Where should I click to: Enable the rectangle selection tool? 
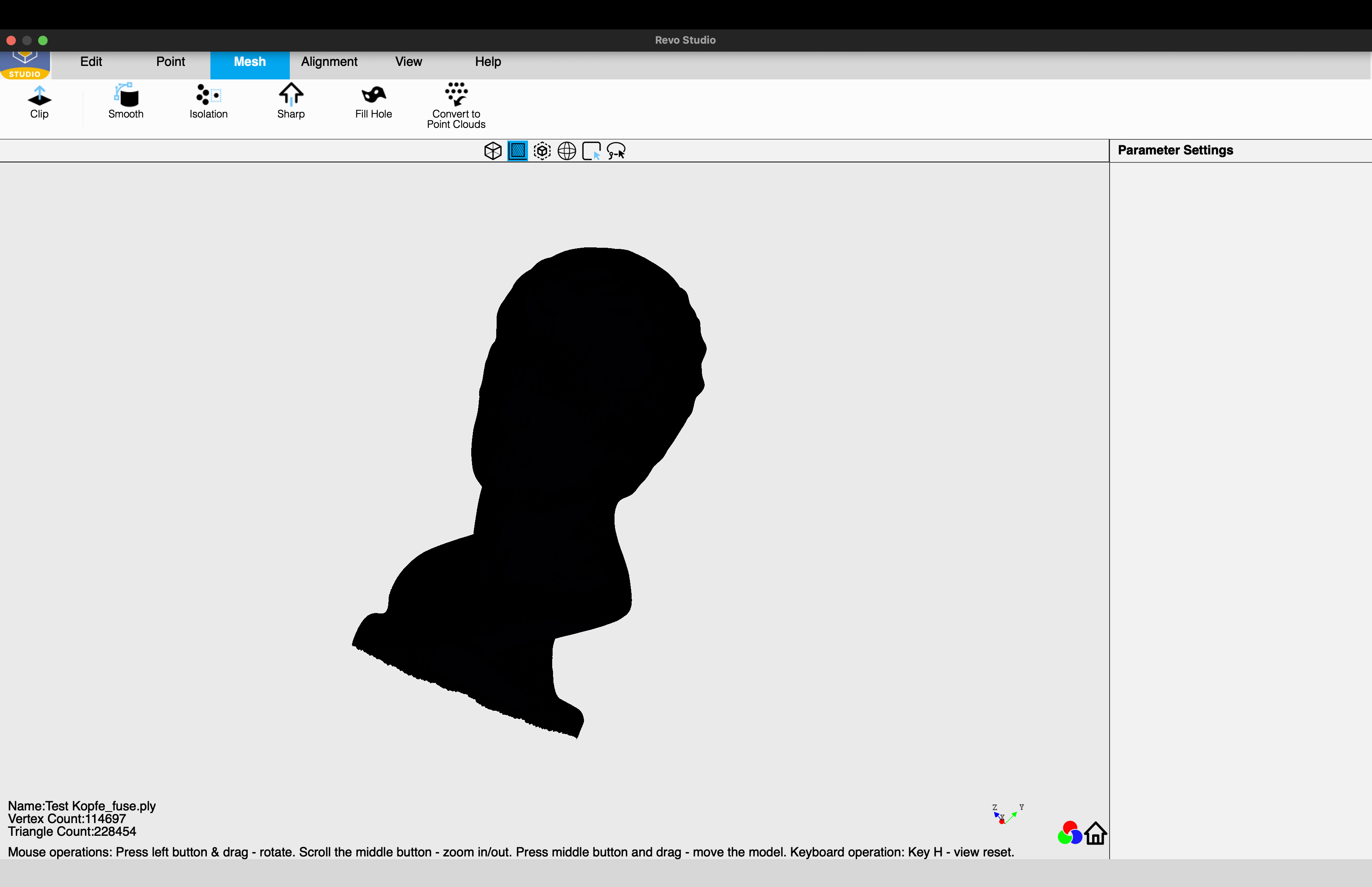(x=591, y=151)
